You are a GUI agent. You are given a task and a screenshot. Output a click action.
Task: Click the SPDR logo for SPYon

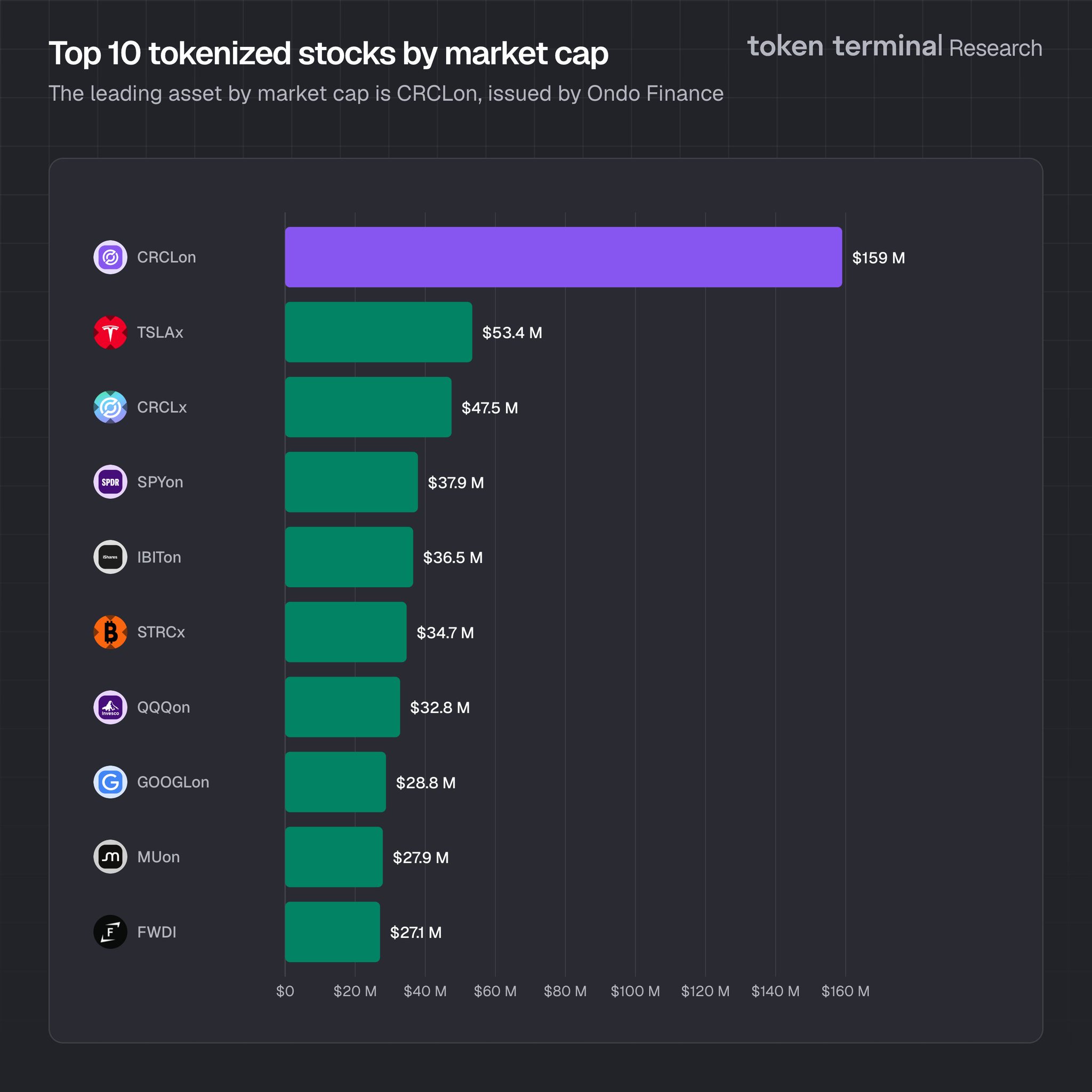(110, 482)
